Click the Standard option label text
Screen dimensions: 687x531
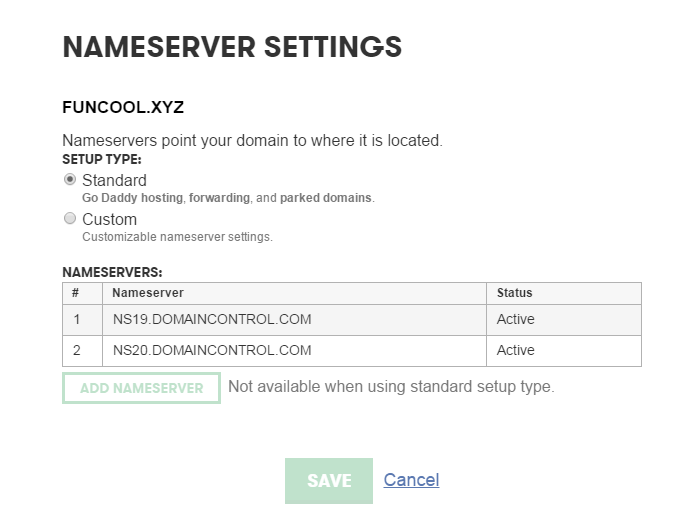[114, 180]
